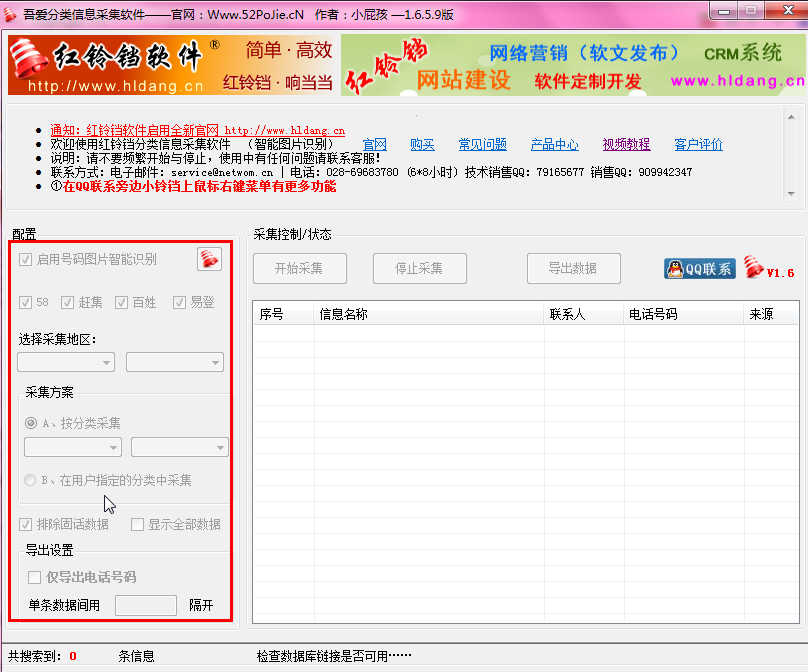Click the app bell icon in title bar

10,14
